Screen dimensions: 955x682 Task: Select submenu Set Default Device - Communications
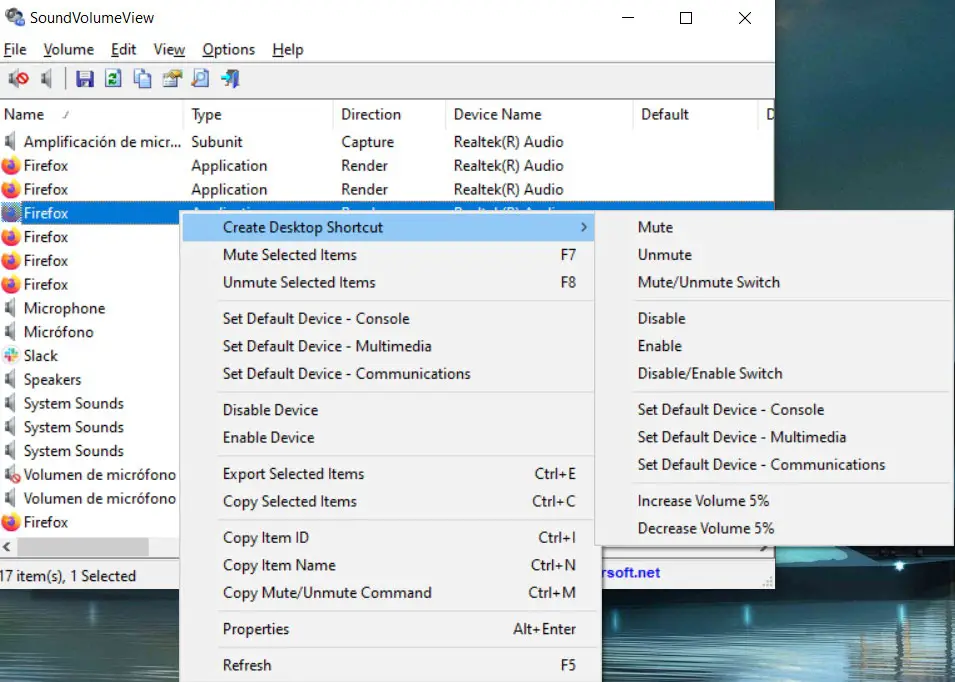coord(774,465)
